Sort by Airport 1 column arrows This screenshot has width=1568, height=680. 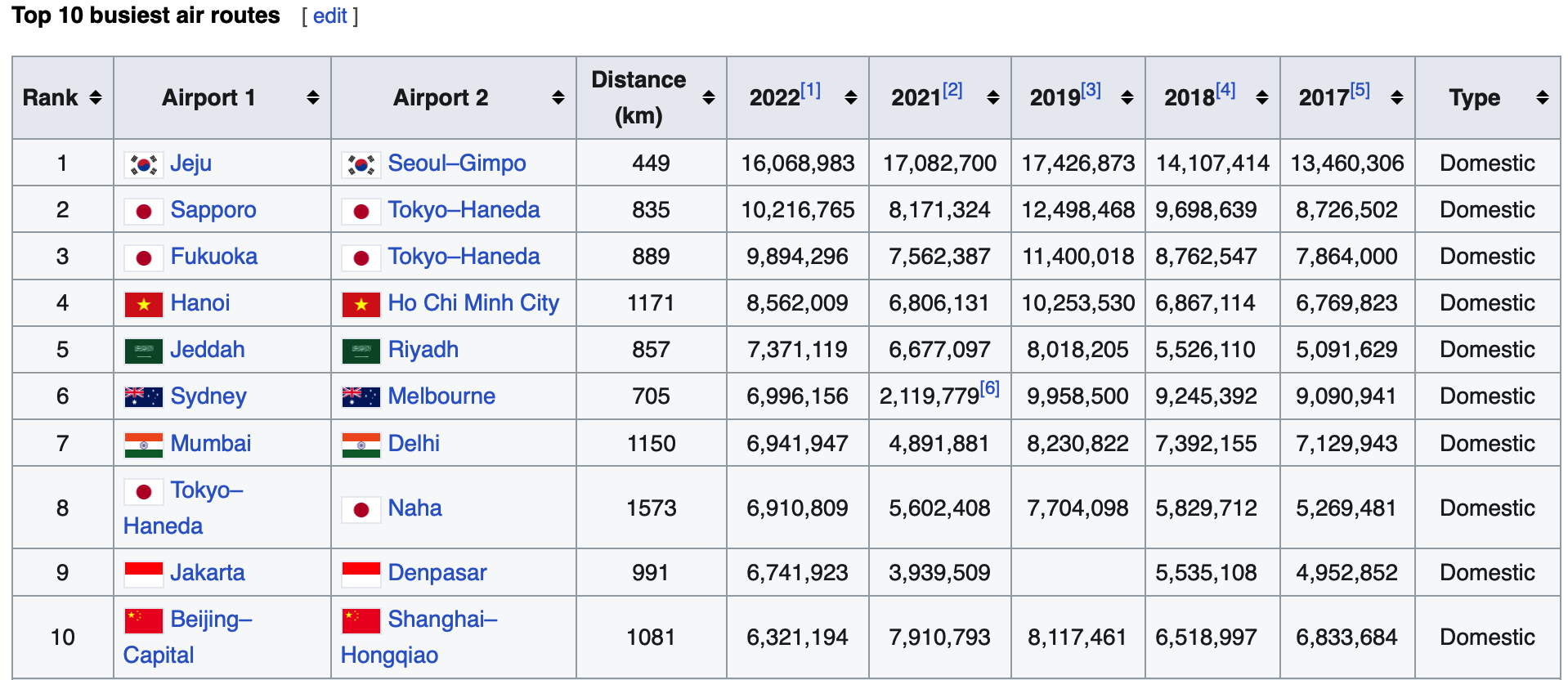(x=312, y=97)
